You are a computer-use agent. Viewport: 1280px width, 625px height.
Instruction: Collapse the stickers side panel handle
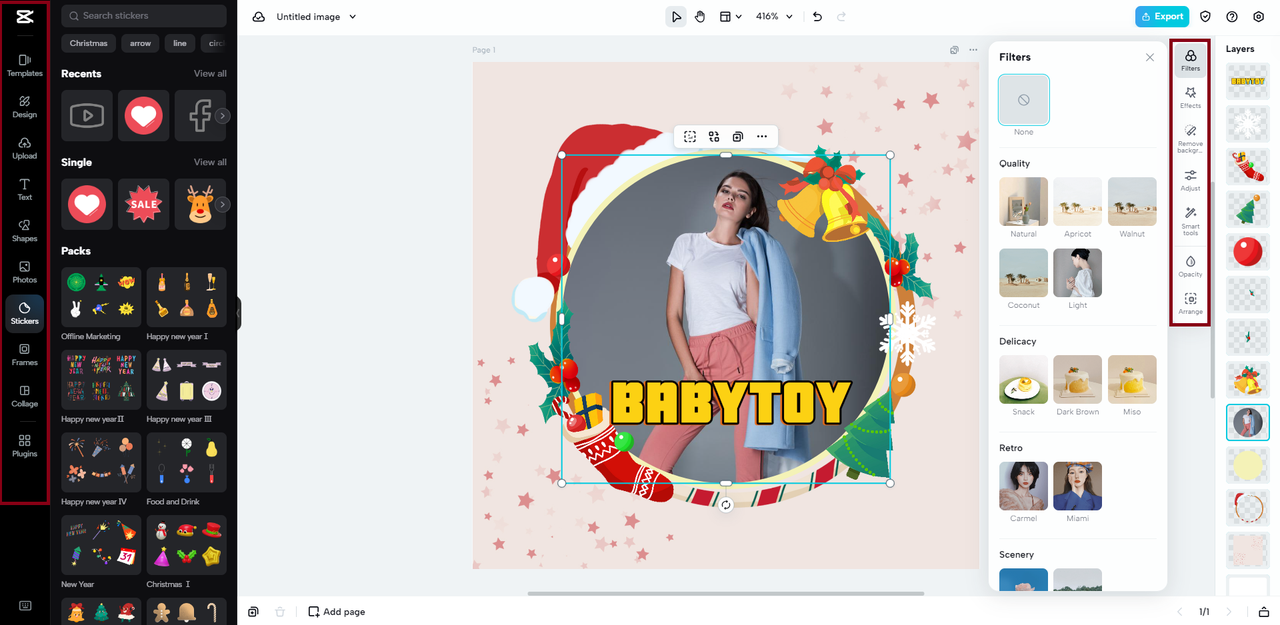238,313
